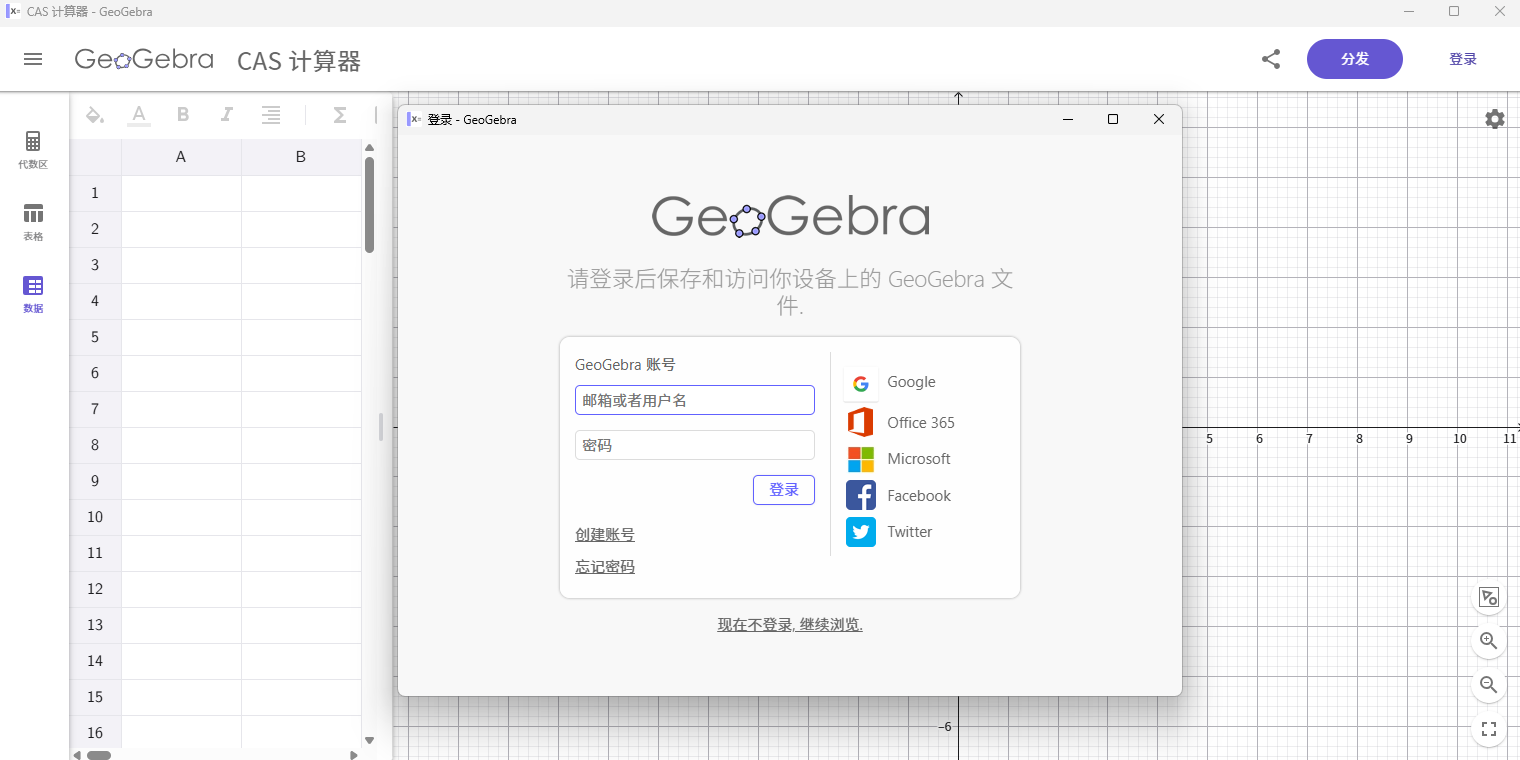Click the panel splitter handle beside spreadsheet
This screenshot has width=1520, height=760.
381,427
